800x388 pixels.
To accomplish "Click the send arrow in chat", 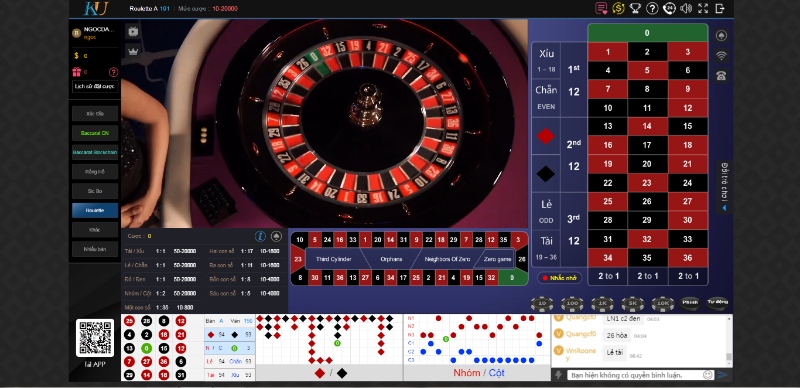I will tap(723, 375).
